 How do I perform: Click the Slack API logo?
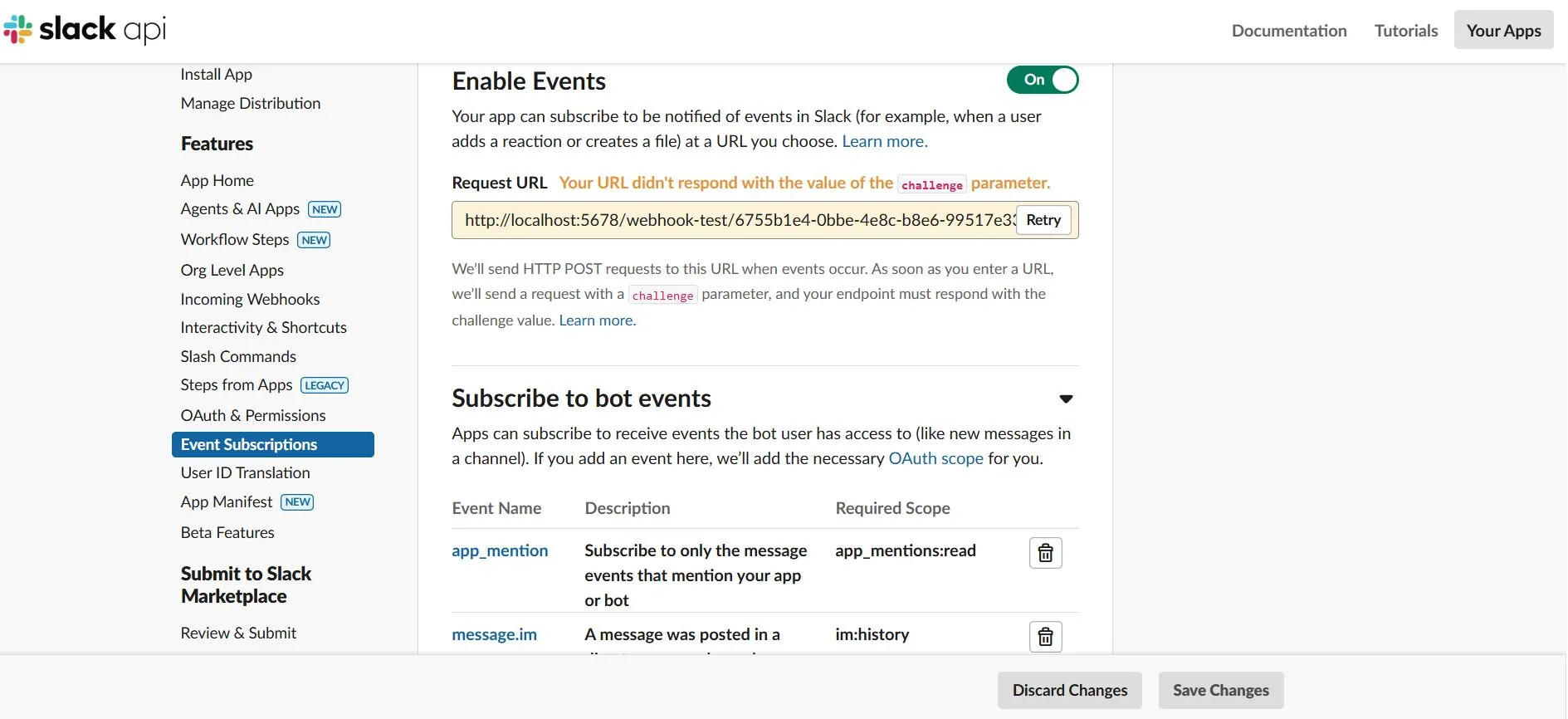click(x=85, y=30)
